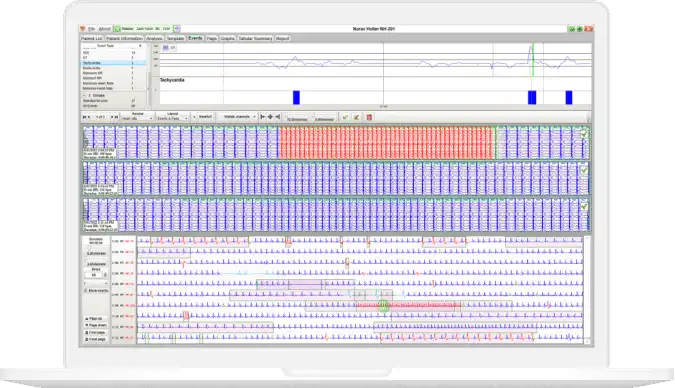
Task: Select the Events tab
Action: [x=195, y=38]
